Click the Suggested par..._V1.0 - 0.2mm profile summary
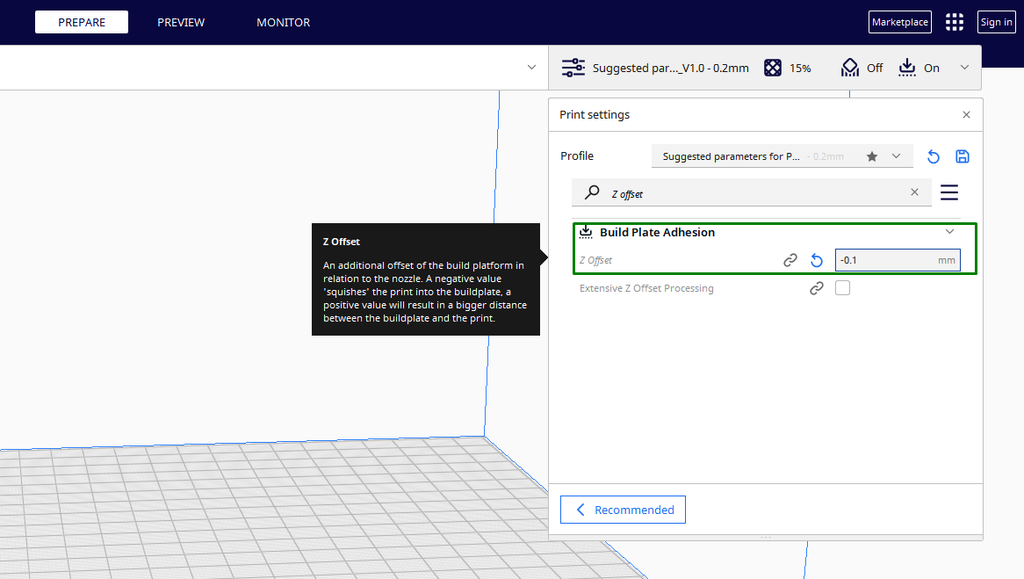 [x=670, y=68]
